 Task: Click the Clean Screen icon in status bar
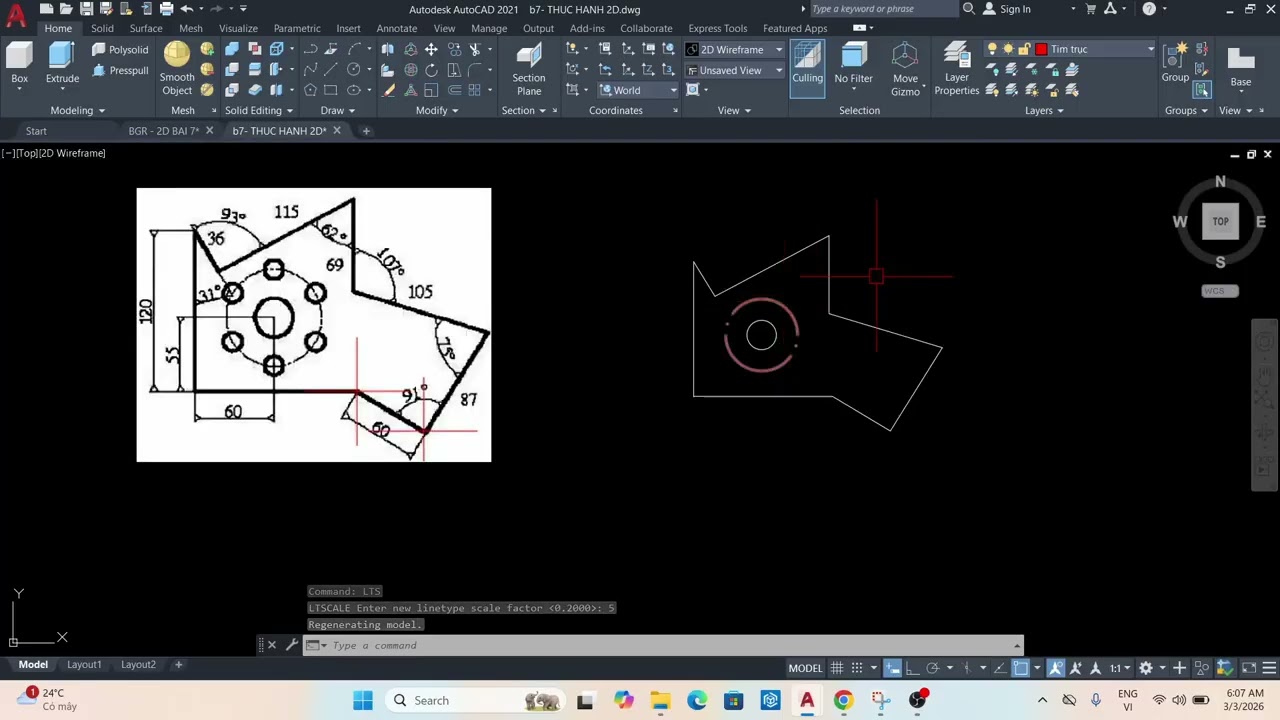click(x=1249, y=668)
